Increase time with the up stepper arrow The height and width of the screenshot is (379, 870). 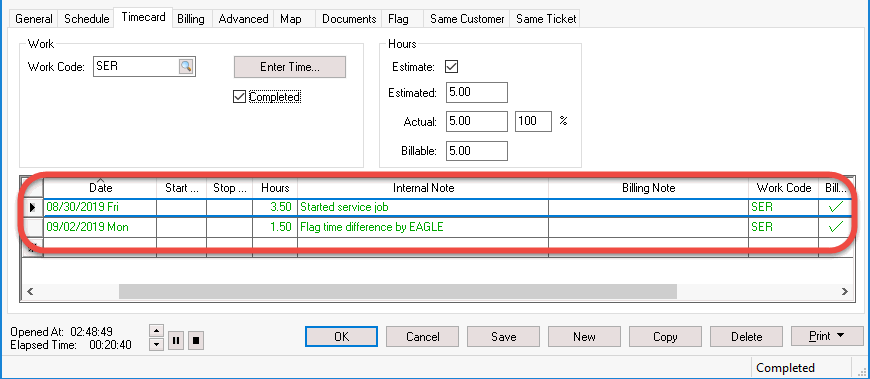(x=157, y=331)
